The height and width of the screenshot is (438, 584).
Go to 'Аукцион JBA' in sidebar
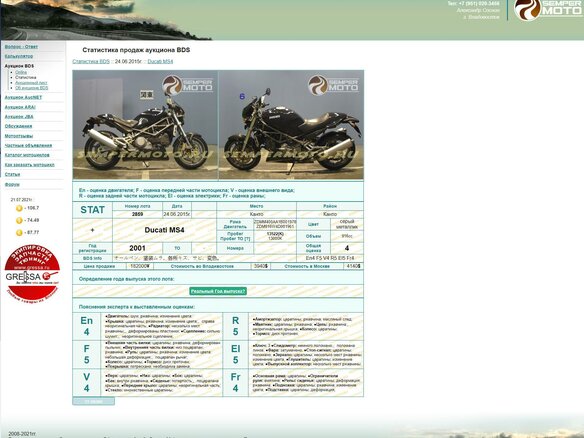19,117
